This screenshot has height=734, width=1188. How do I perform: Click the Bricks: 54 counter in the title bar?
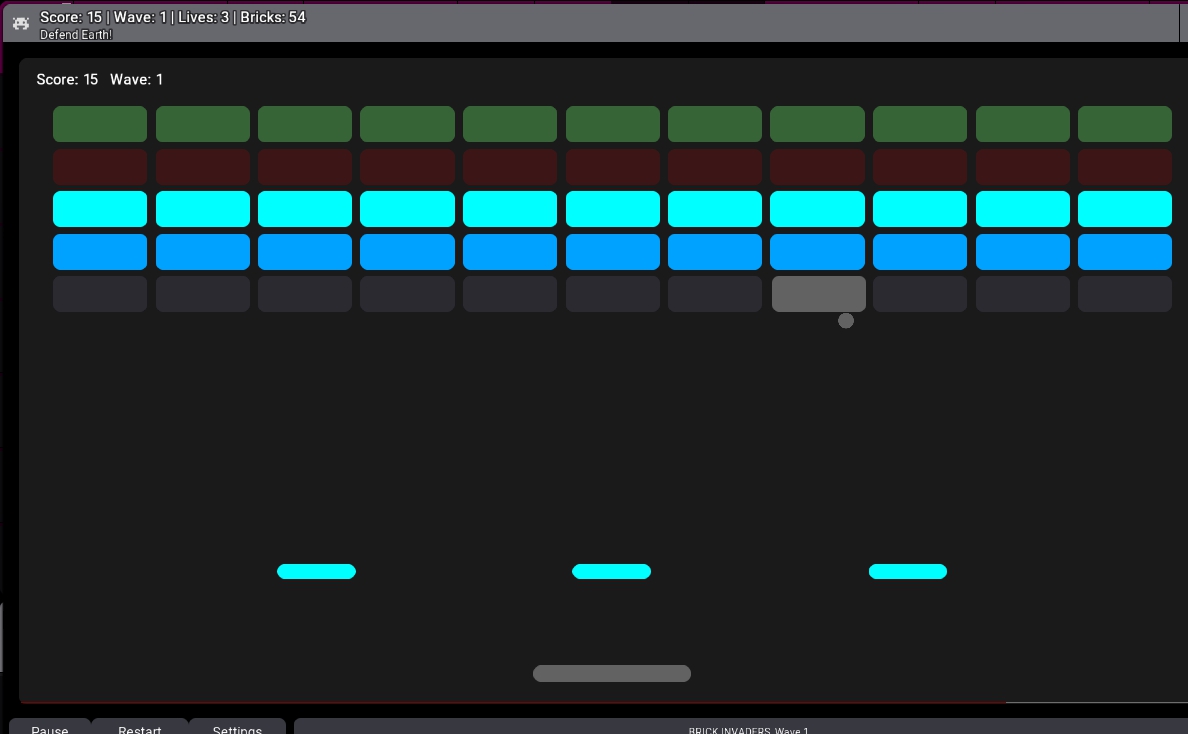click(274, 16)
